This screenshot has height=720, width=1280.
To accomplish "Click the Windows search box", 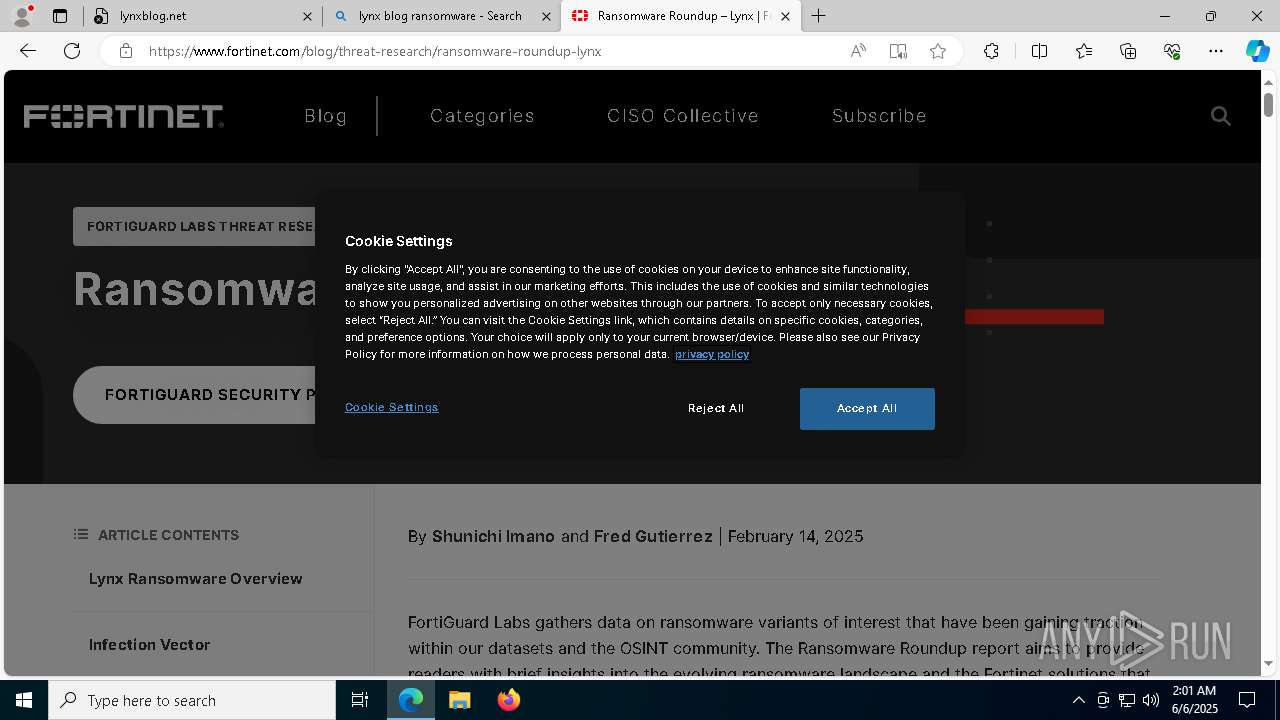I will click(x=192, y=700).
